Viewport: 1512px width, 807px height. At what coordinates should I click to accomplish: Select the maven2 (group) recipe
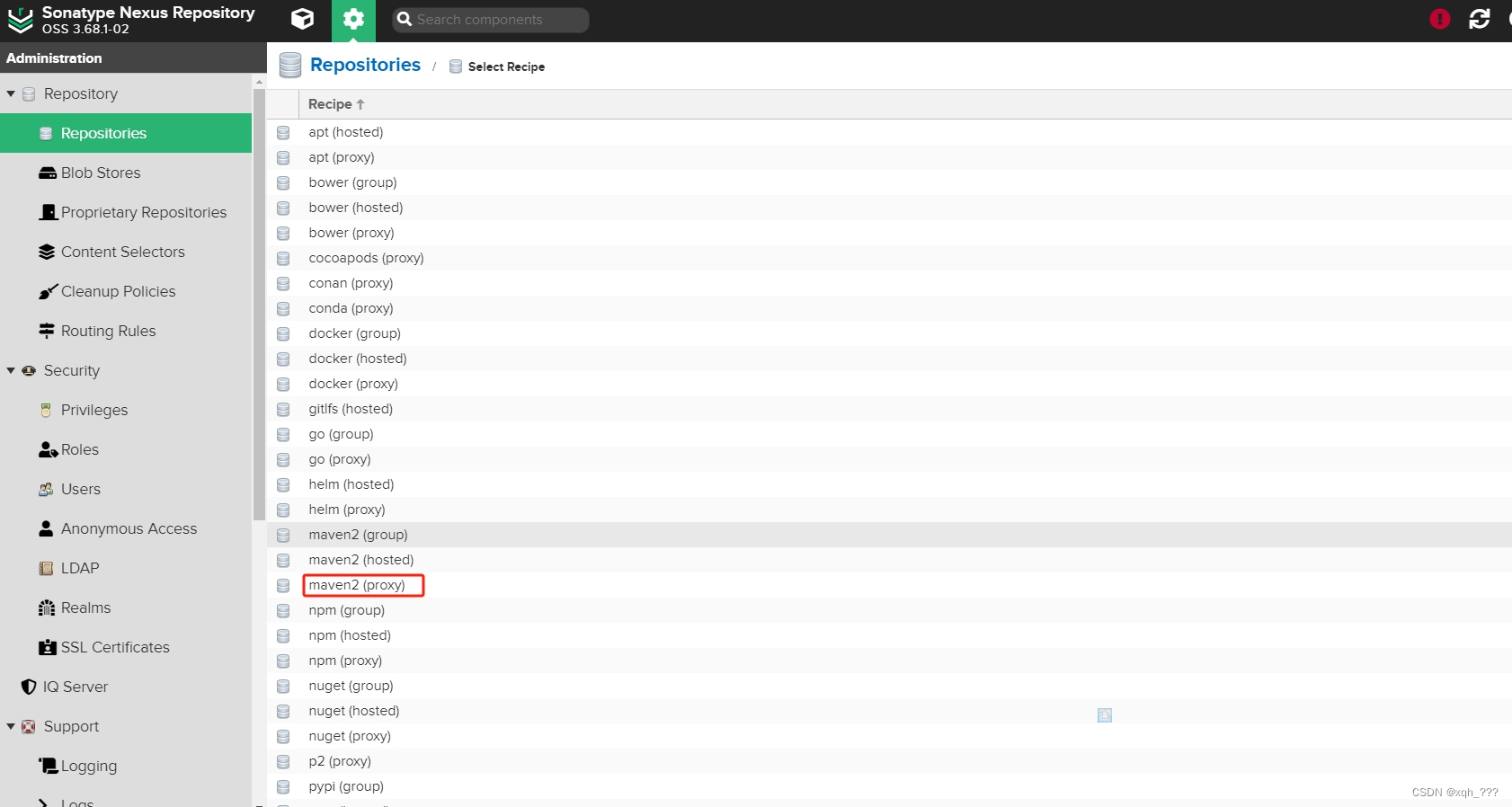click(358, 535)
